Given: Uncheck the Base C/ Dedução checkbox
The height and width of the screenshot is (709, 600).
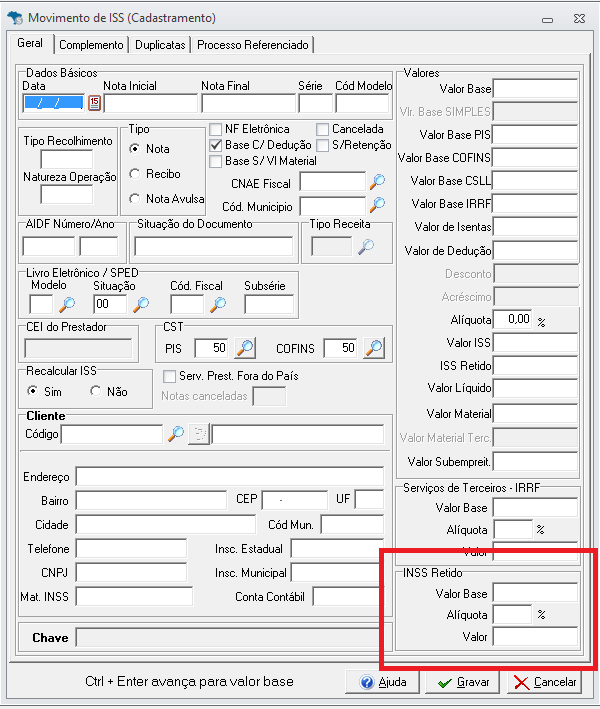Looking at the screenshot, I should (x=216, y=145).
